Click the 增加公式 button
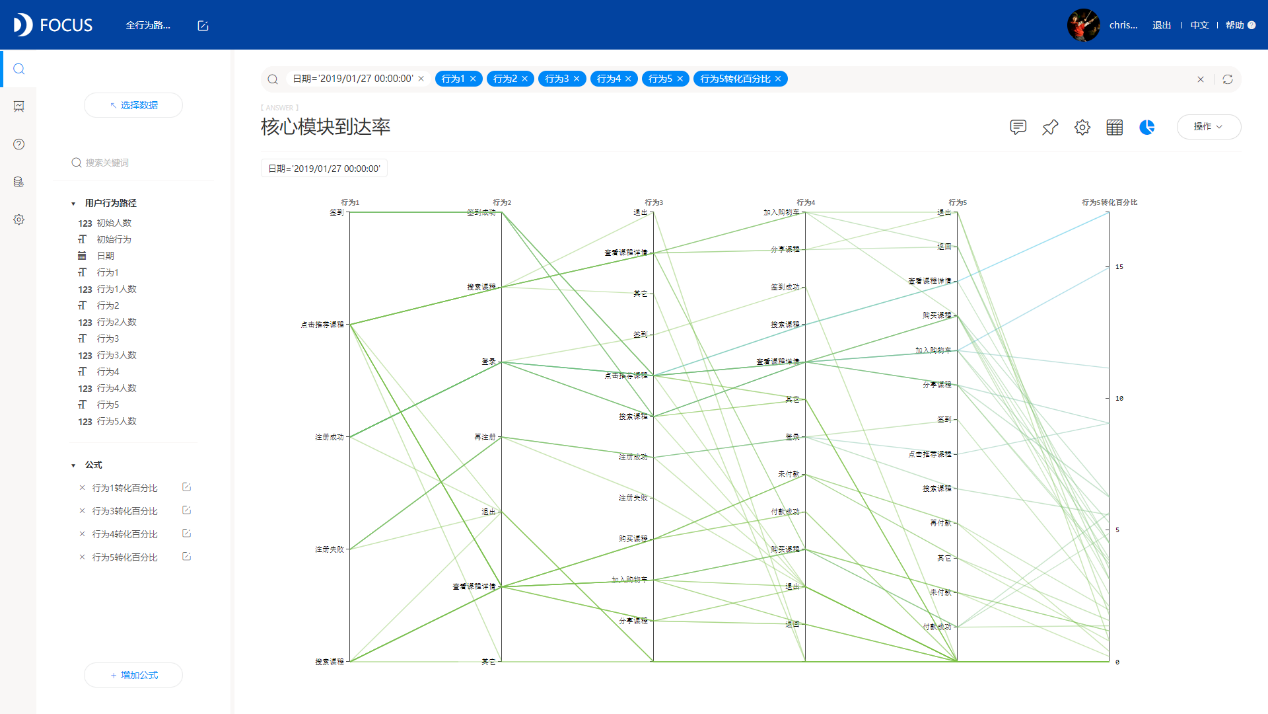This screenshot has width=1268, height=714. 134,675
